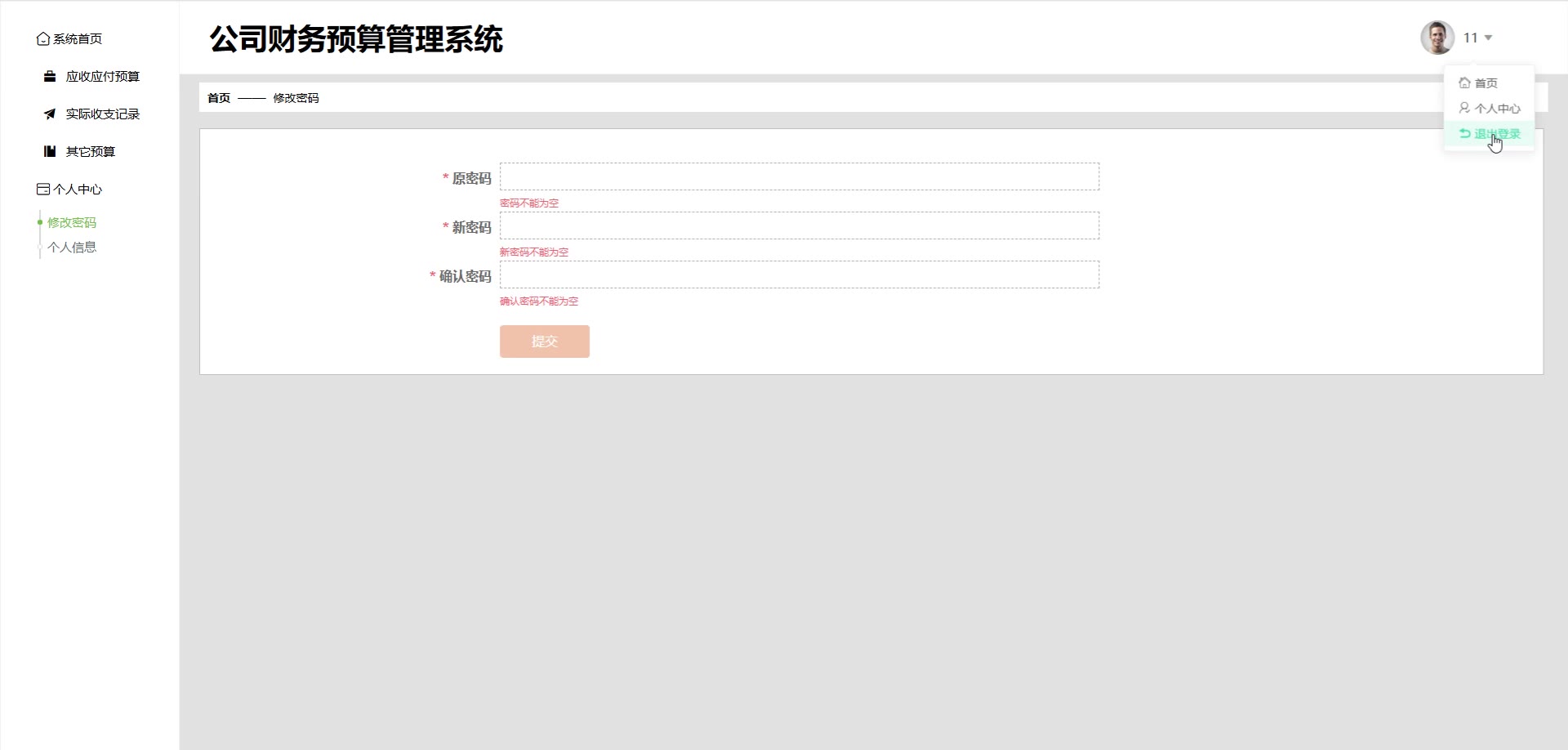Click the 密码不能为空 error message
The image size is (1568, 750).
tap(529, 203)
